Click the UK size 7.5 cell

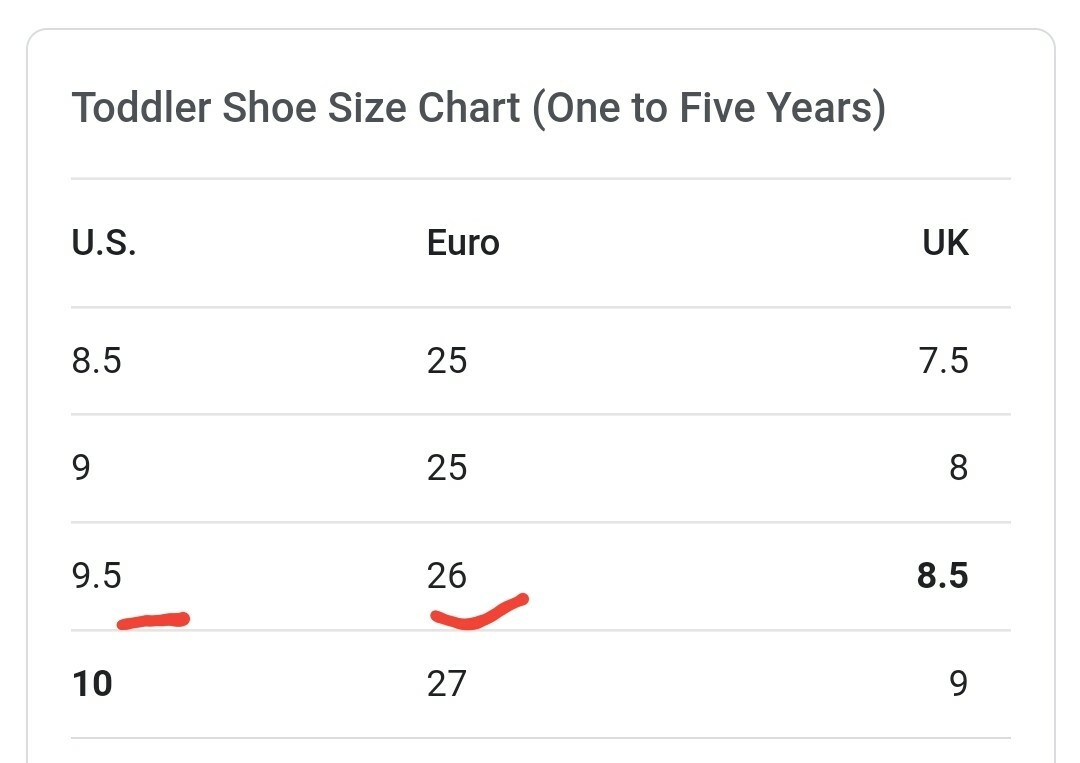944,361
